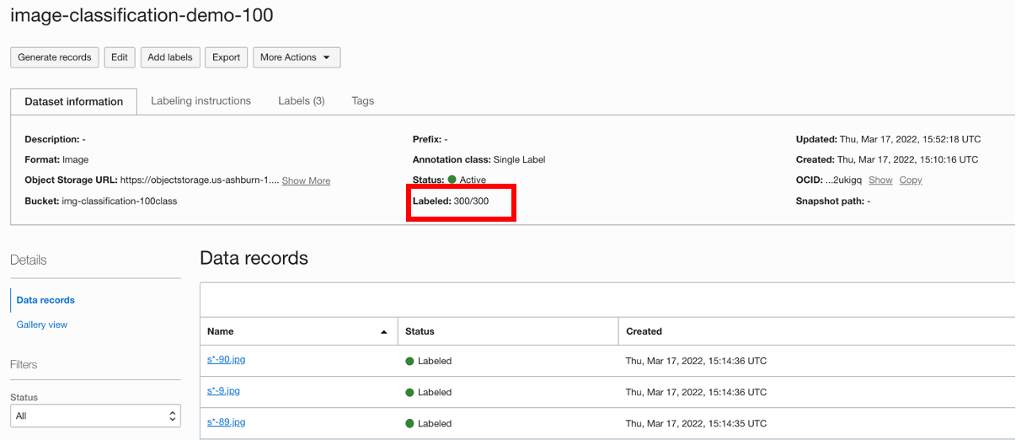Click the Name column sort arrow
1016x440 pixels.
(x=384, y=332)
